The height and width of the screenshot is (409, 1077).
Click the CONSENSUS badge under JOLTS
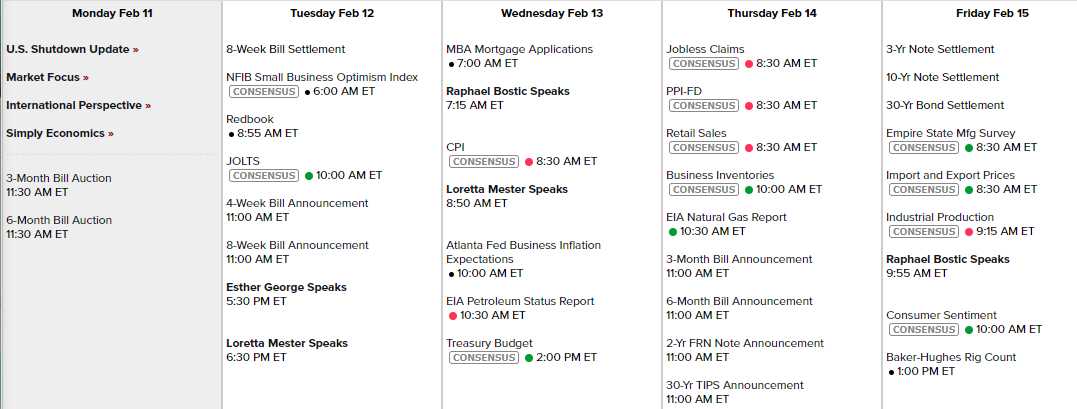(264, 175)
